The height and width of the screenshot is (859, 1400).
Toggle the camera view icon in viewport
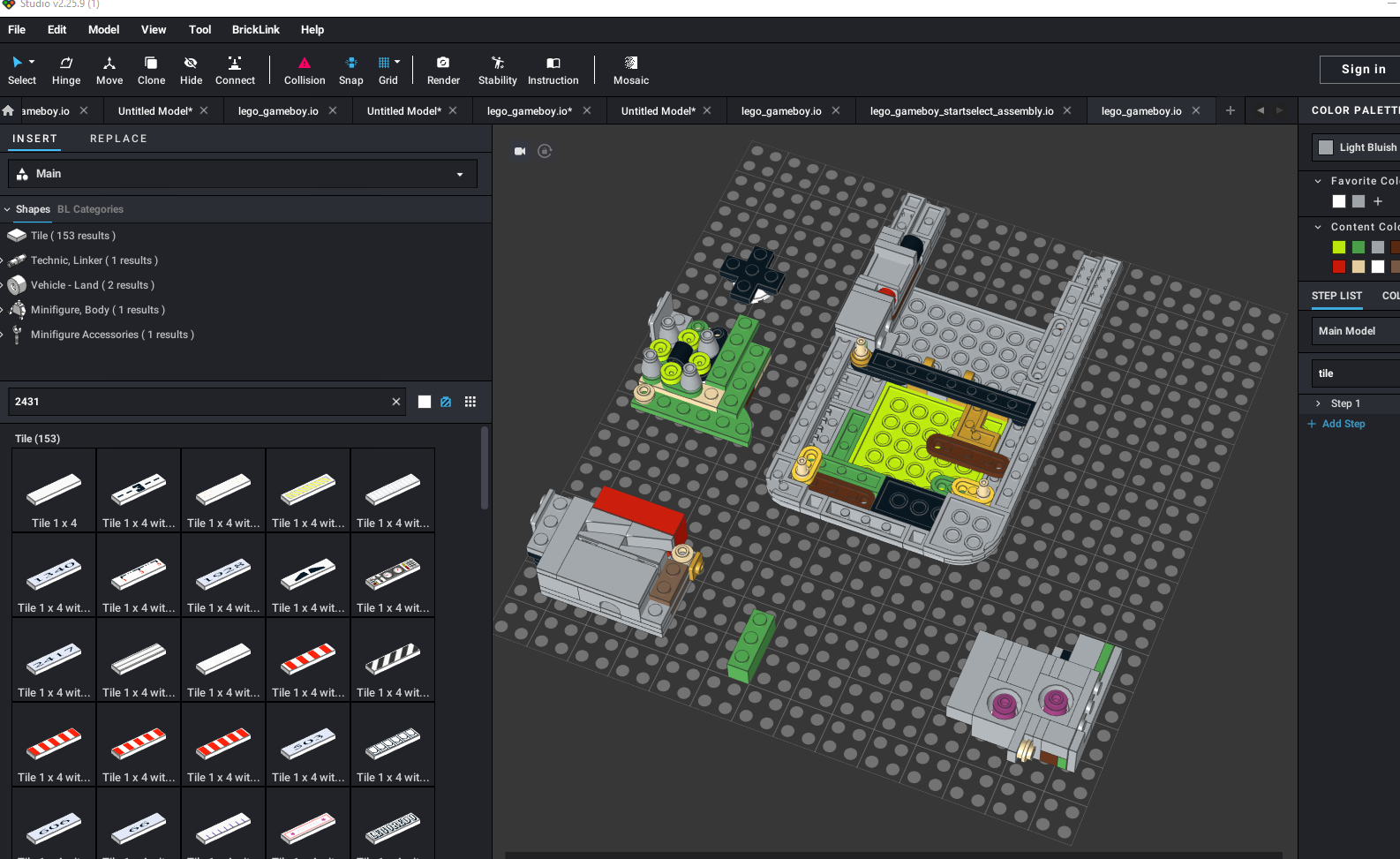pyautogui.click(x=520, y=151)
